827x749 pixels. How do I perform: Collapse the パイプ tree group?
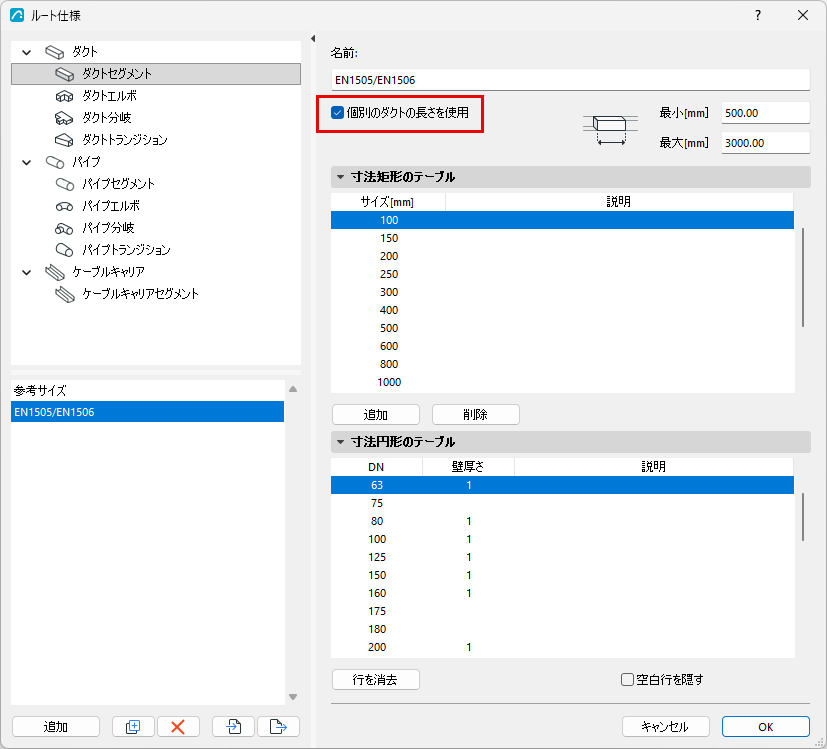[x=26, y=162]
